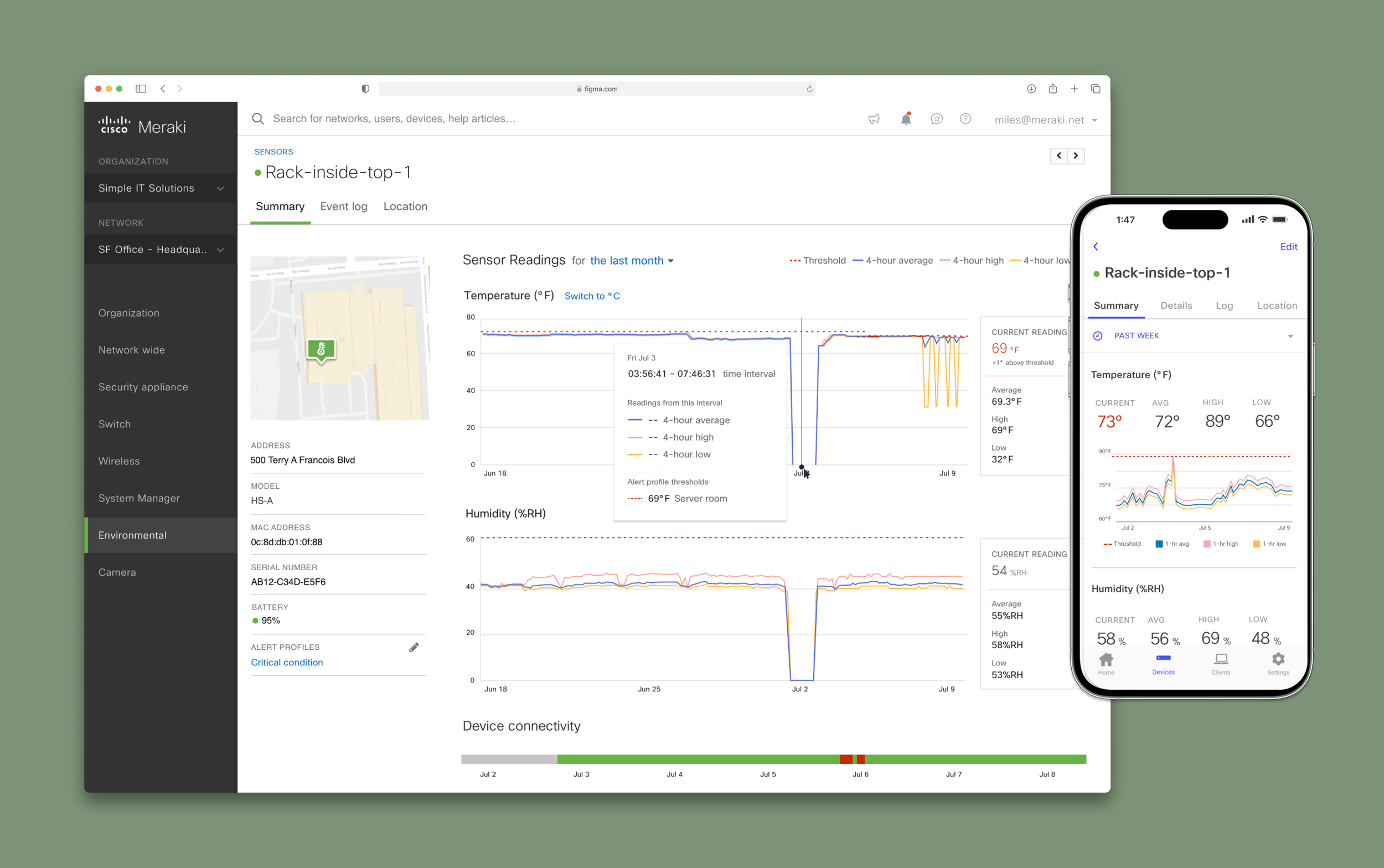Image resolution: width=1384 pixels, height=868 pixels.
Task: Open the notifications bell icon
Action: click(x=906, y=118)
